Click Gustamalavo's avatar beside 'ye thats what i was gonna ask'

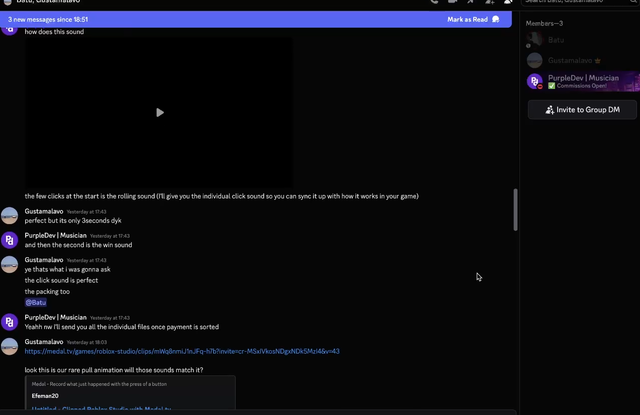(x=9, y=264)
